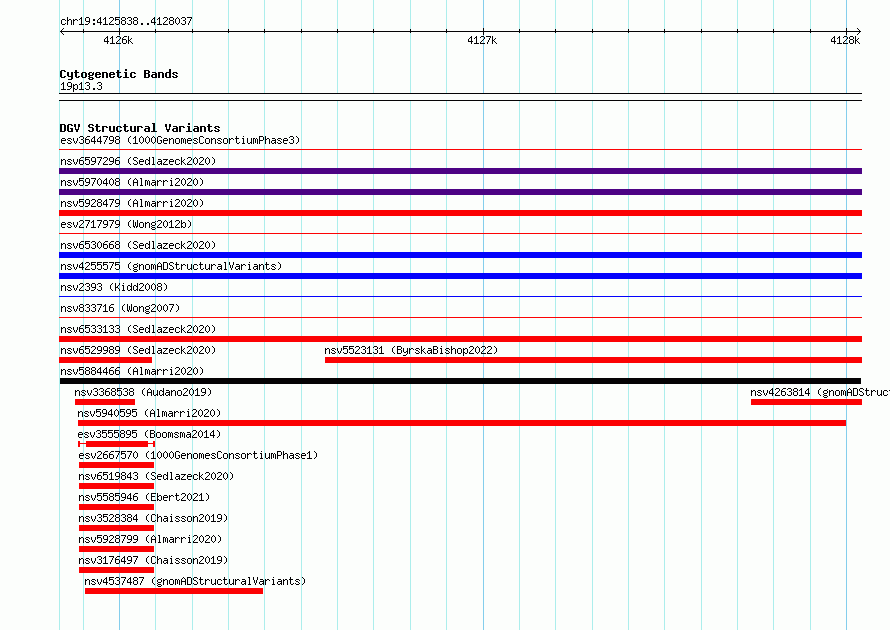
Task: Select the nsv3368538 short red bar
Action: [105, 402]
